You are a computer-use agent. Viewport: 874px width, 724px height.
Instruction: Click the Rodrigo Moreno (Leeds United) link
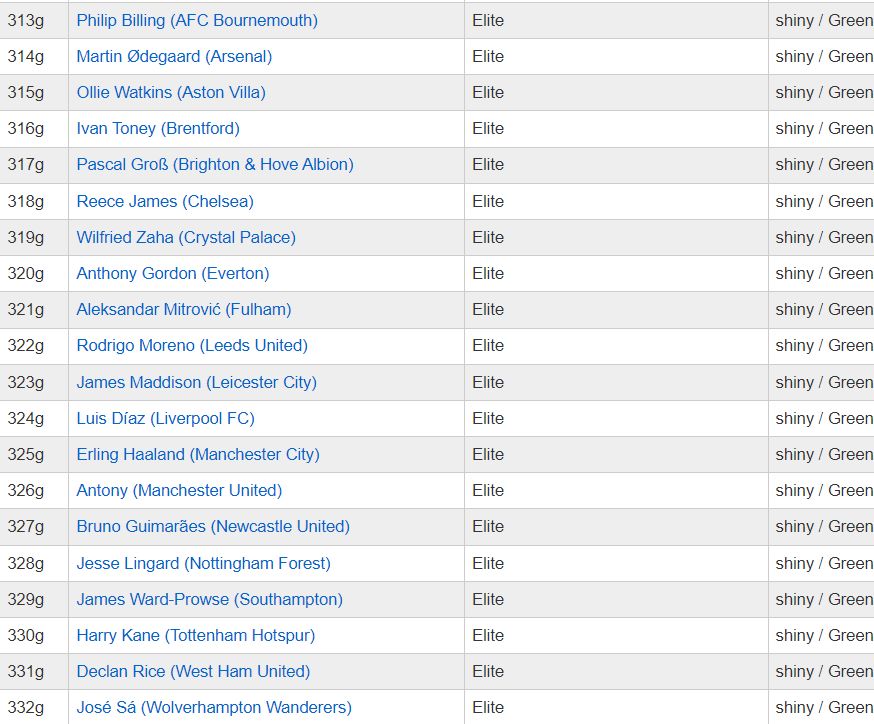click(x=192, y=346)
